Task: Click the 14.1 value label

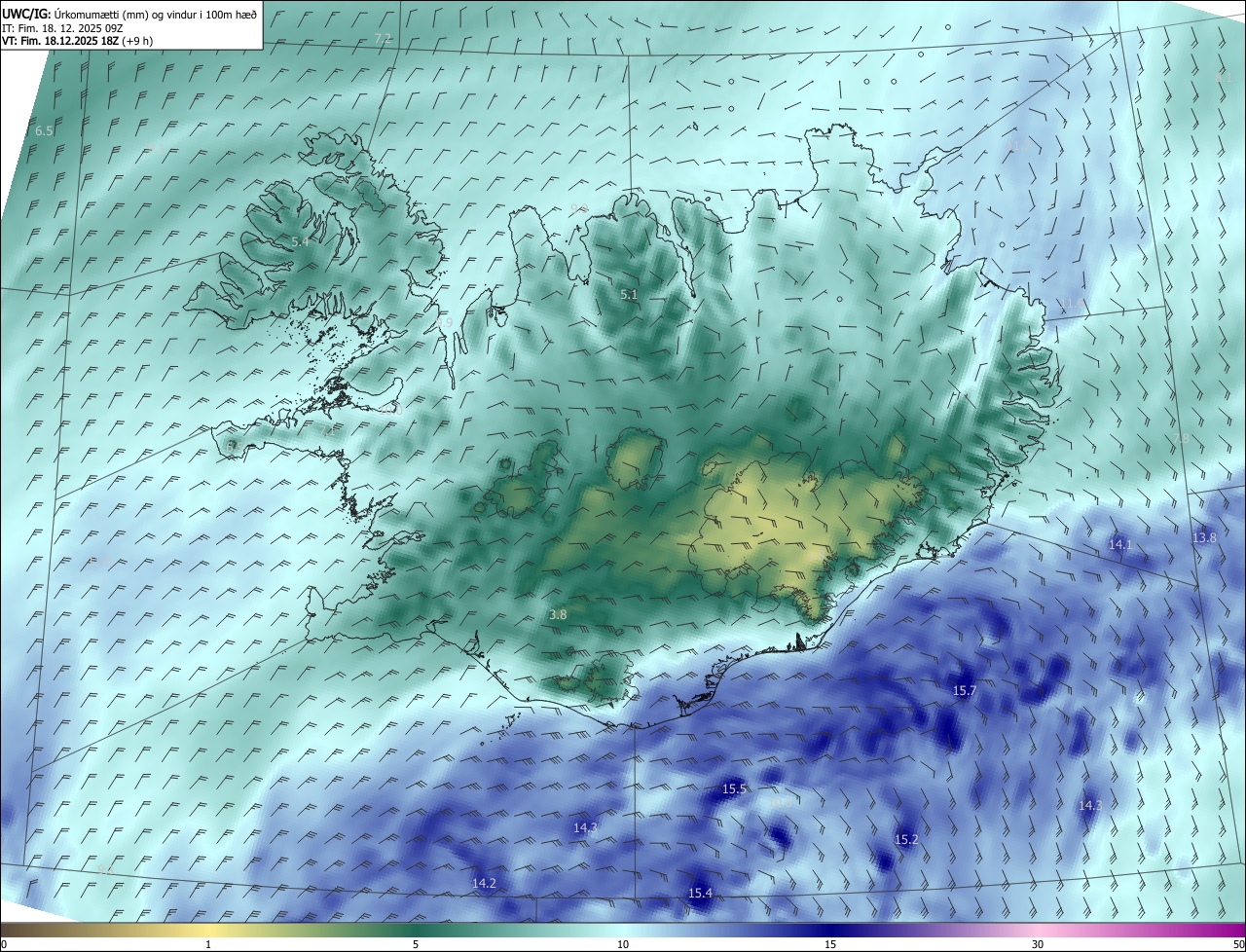Action: pyautogui.click(x=1120, y=544)
